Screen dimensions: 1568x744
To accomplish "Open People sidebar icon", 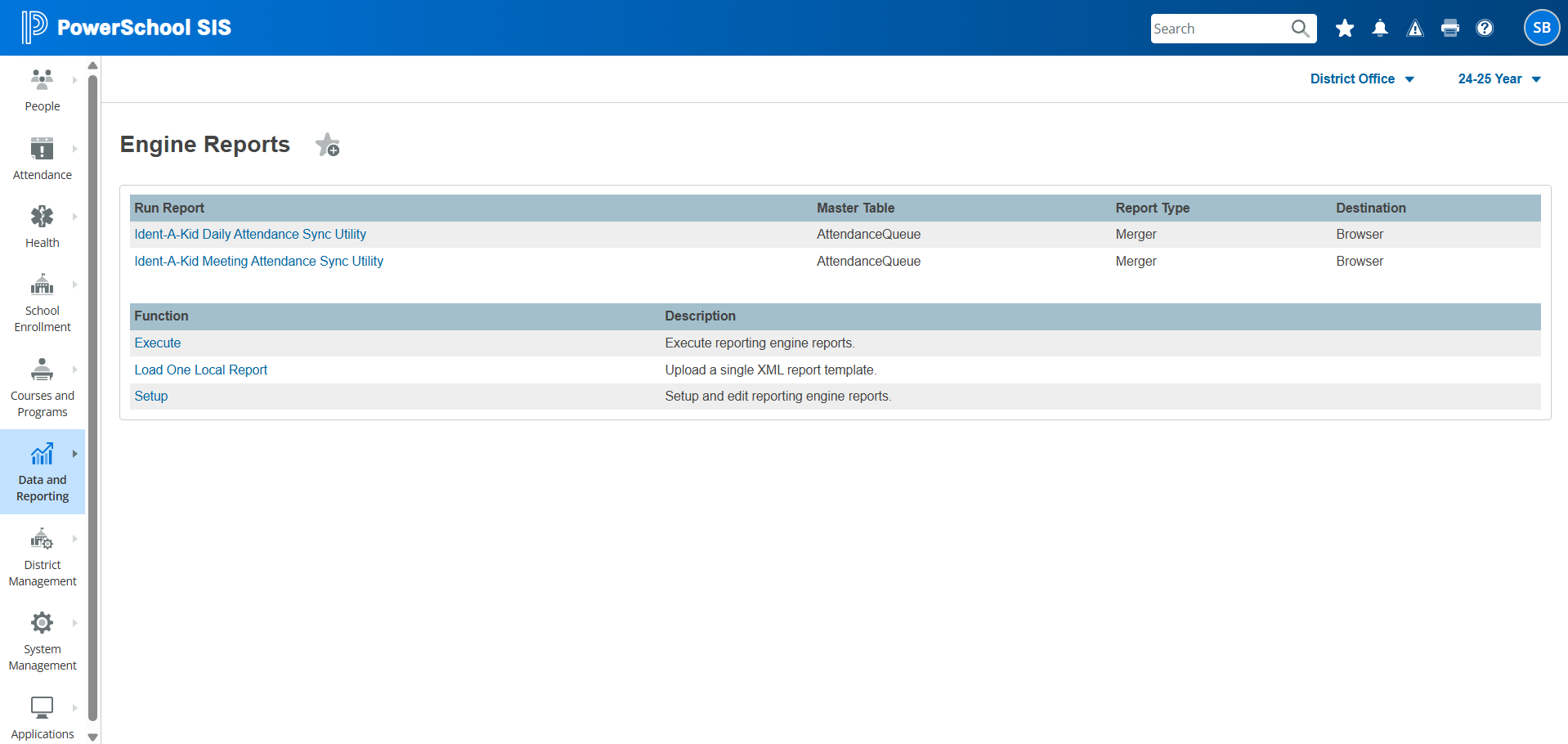I will 42,80.
